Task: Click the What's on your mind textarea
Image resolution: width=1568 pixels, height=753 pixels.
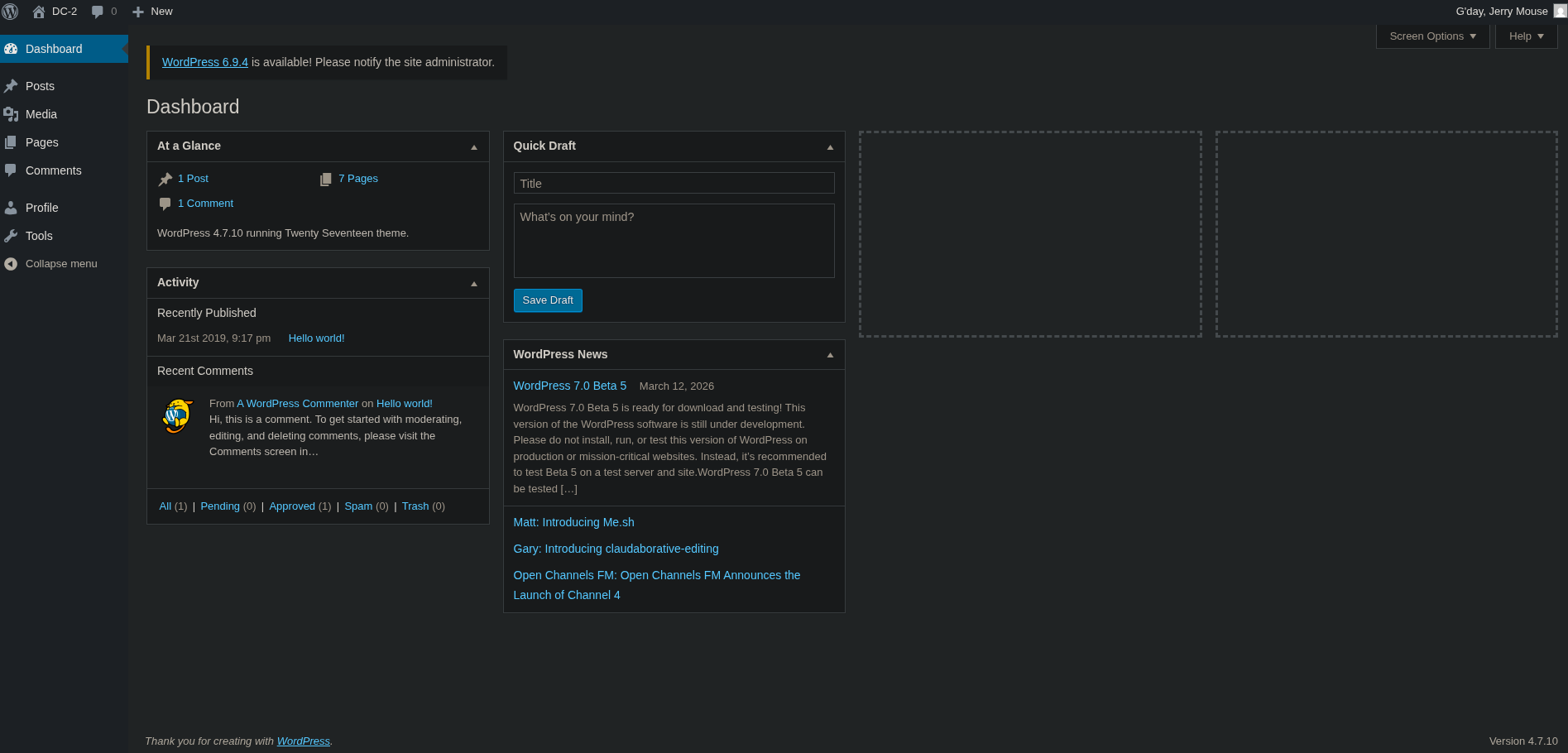Action: (674, 241)
